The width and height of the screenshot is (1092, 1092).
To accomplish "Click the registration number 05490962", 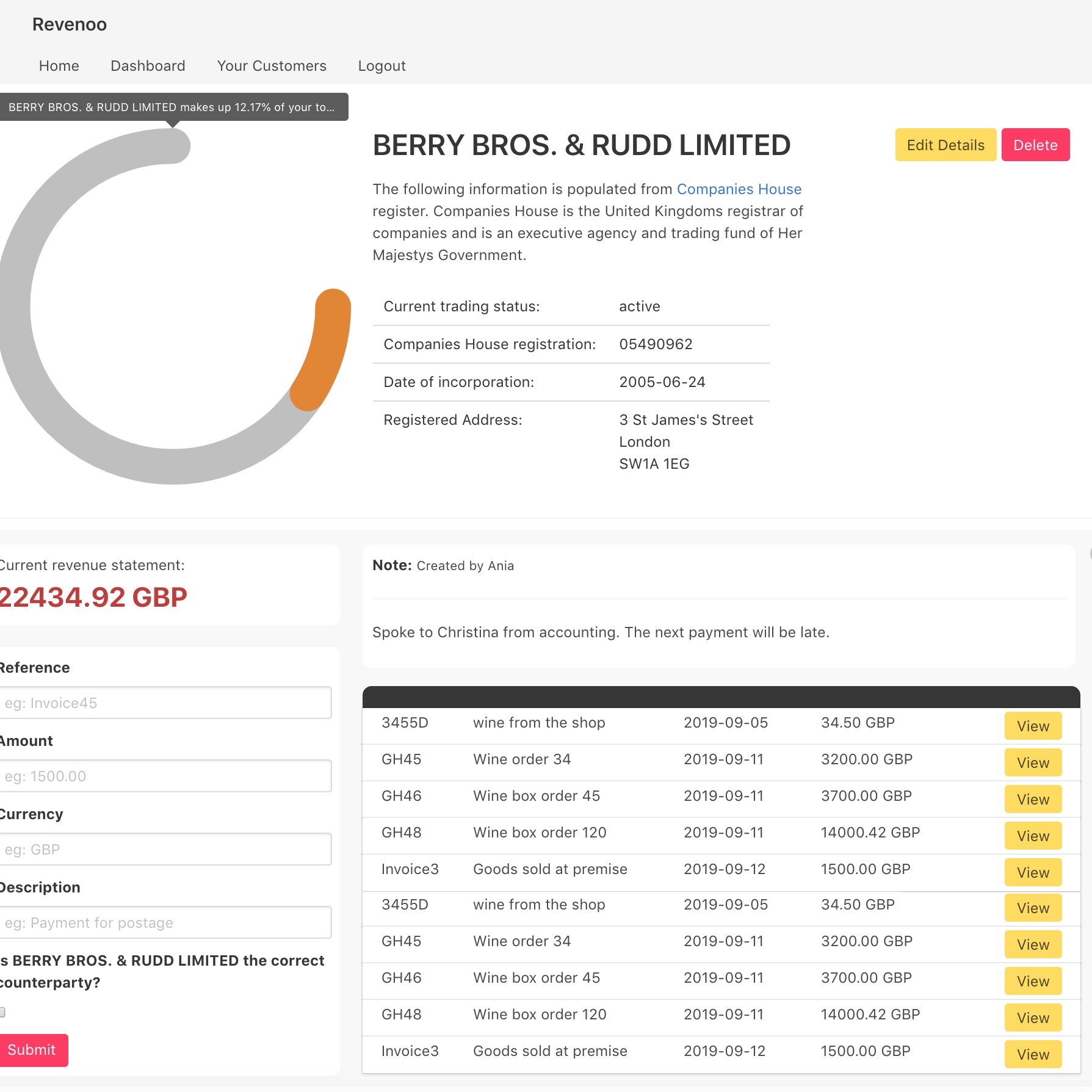I will pos(656,344).
